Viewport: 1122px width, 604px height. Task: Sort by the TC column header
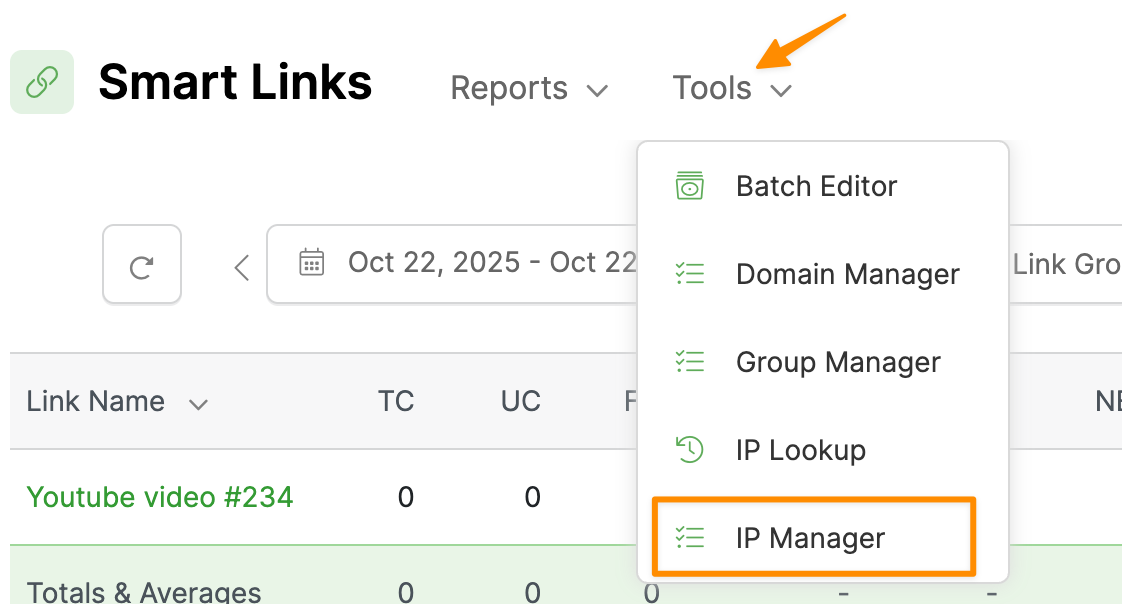(x=396, y=402)
